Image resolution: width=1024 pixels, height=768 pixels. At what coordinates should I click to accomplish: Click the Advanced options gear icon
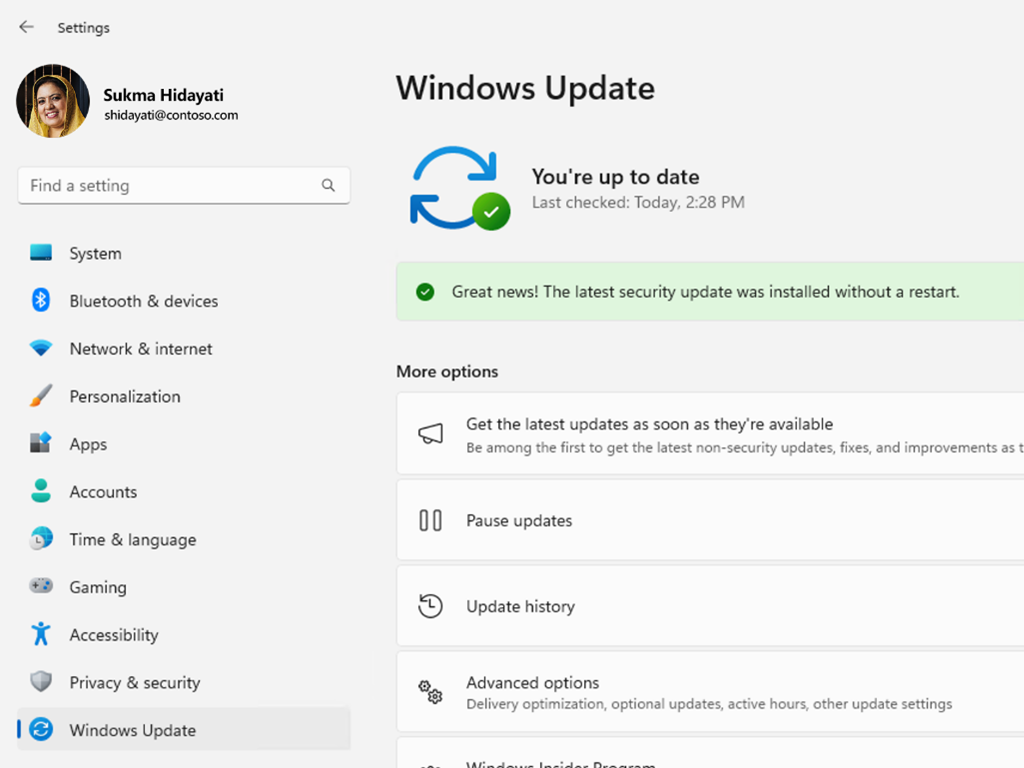pyautogui.click(x=429, y=691)
